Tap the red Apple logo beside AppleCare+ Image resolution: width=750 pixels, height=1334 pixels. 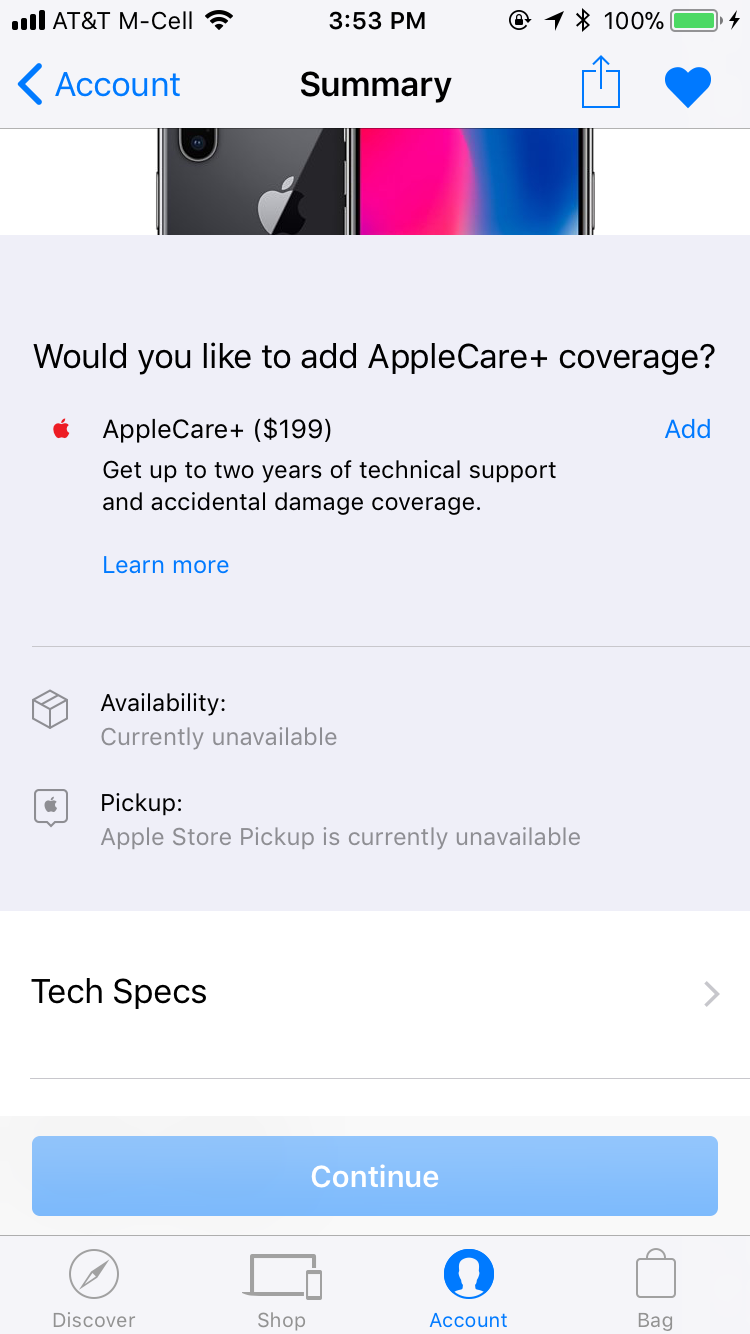[x=62, y=430]
